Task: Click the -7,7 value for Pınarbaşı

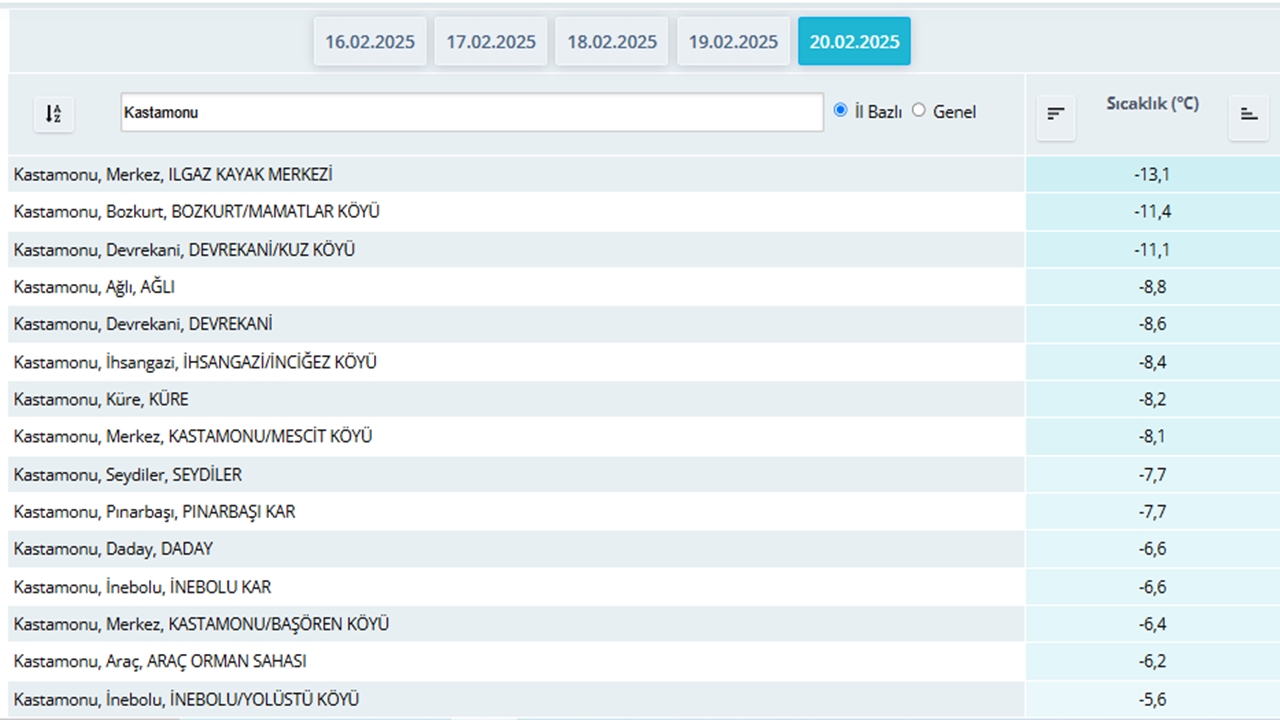Action: [x=1152, y=512]
